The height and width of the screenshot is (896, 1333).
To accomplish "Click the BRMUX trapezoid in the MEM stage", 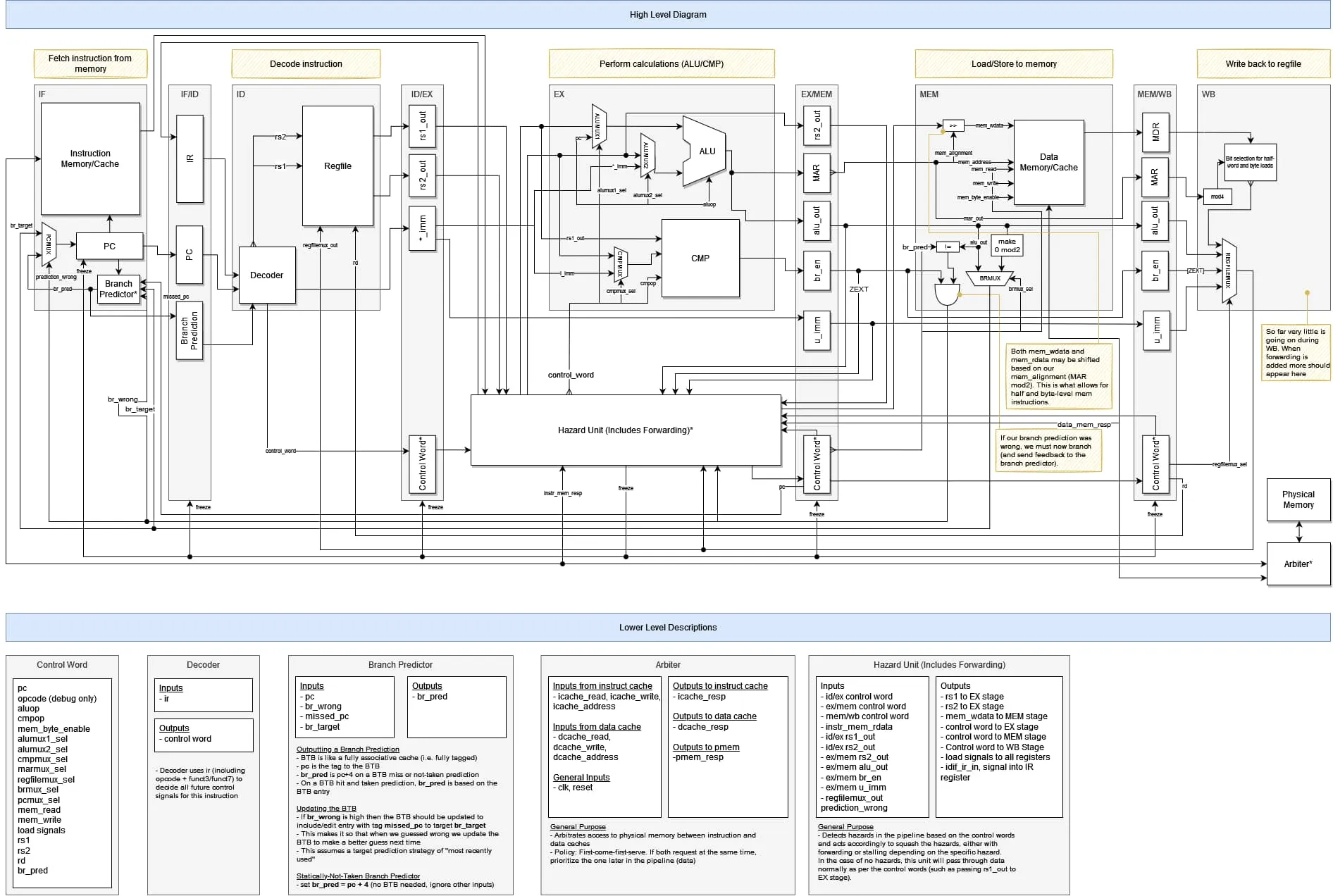I will pyautogui.click(x=989, y=278).
